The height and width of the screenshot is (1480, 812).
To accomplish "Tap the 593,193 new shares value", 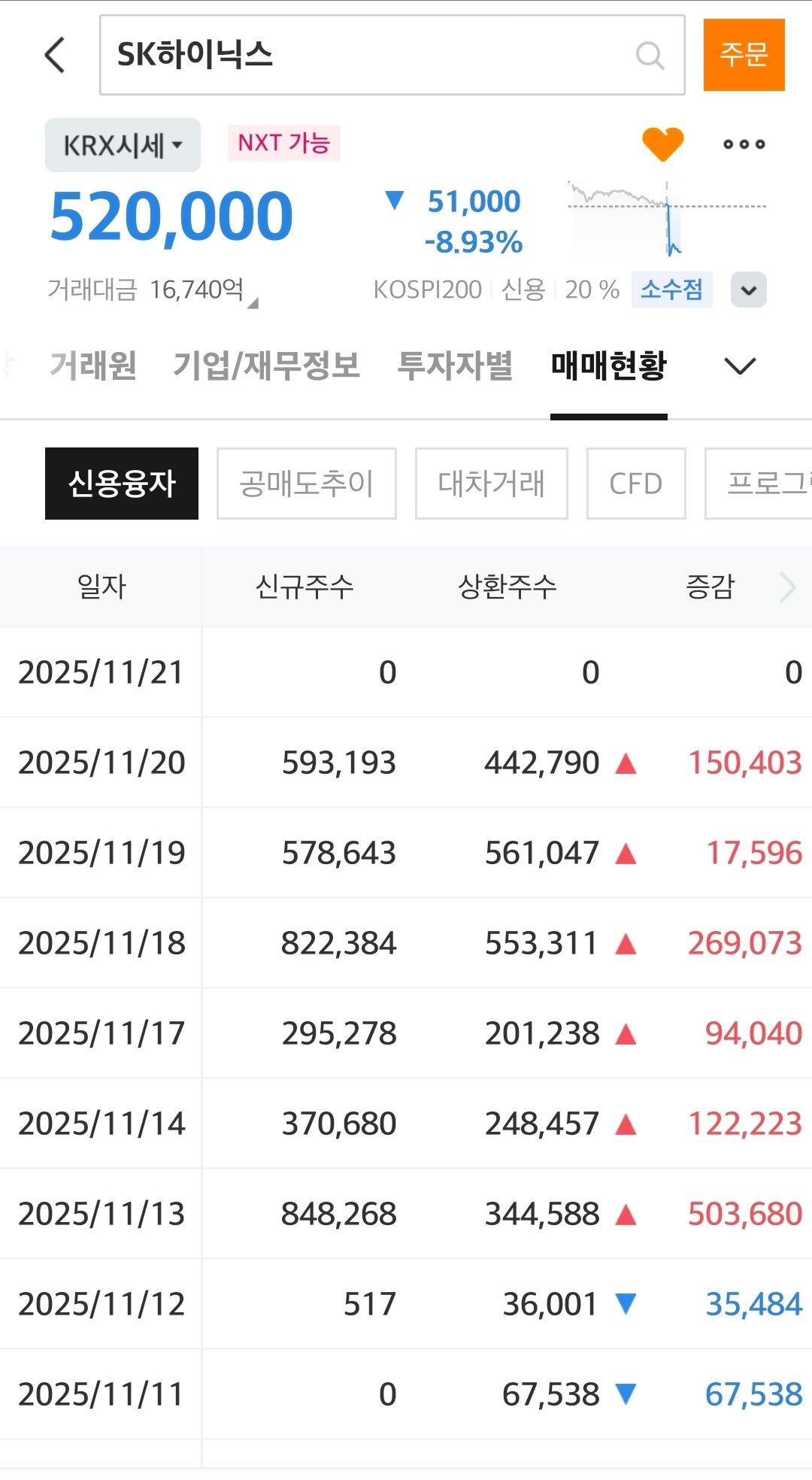I will [339, 763].
